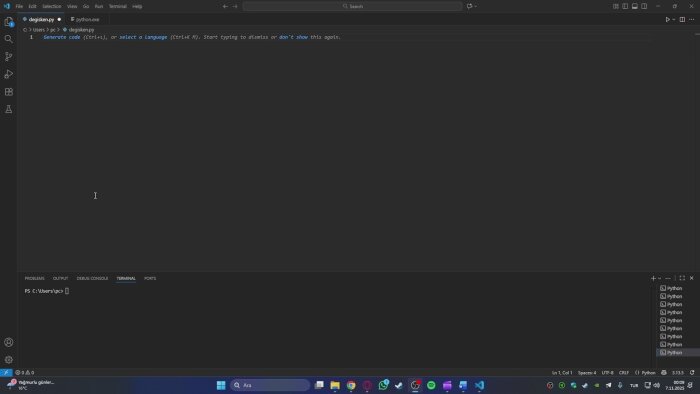This screenshot has height=394, width=700.
Task: Open the Run and Debug view
Action: click(x=8, y=74)
